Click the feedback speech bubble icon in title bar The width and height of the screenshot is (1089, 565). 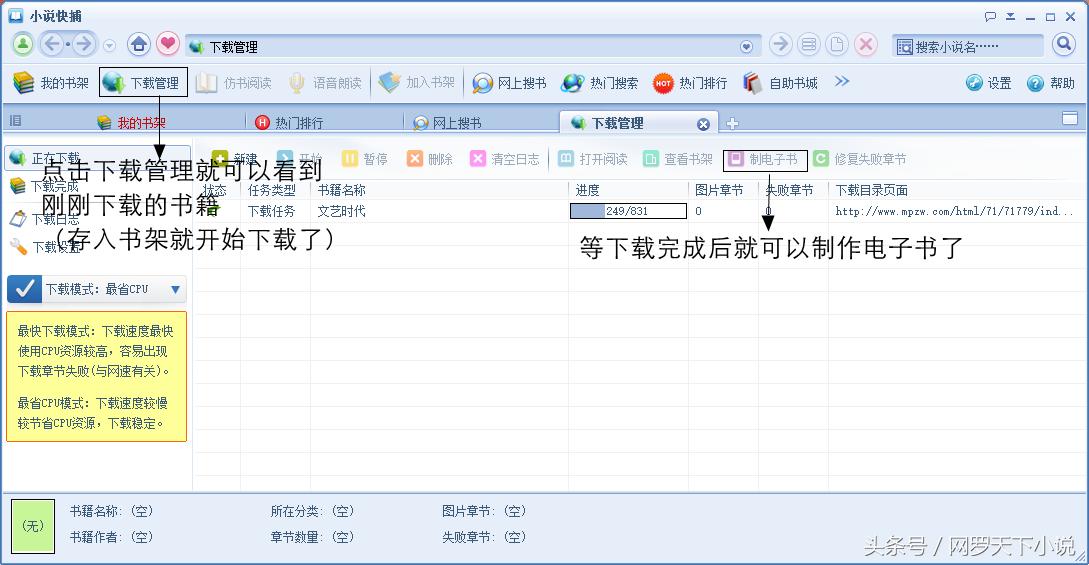pos(990,17)
